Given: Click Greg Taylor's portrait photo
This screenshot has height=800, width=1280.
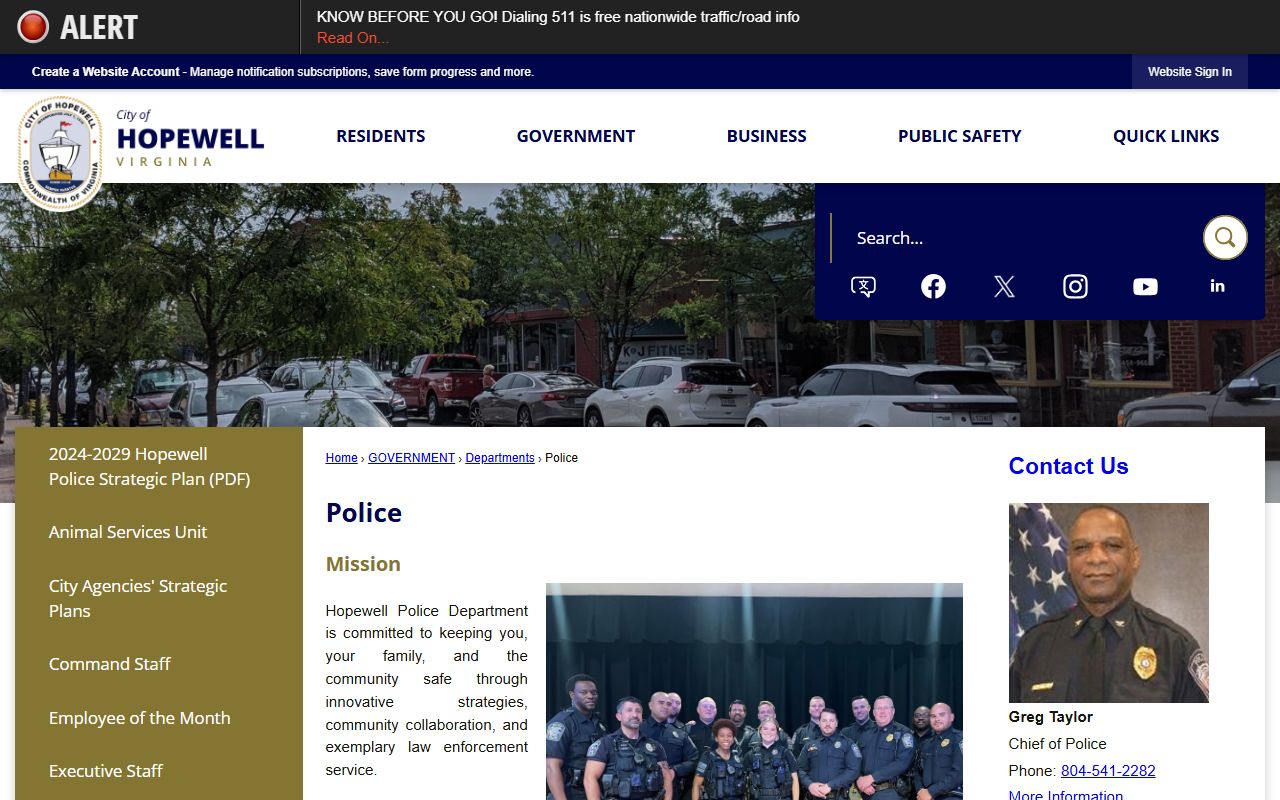Looking at the screenshot, I should tap(1109, 603).
